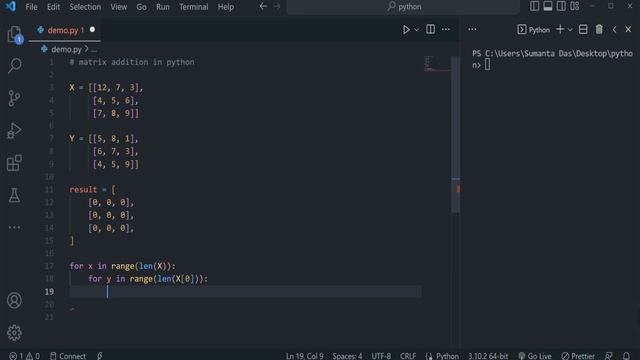The width and height of the screenshot is (640, 360).
Task: Show additional activity bar views ellipsis
Action: 14,227
